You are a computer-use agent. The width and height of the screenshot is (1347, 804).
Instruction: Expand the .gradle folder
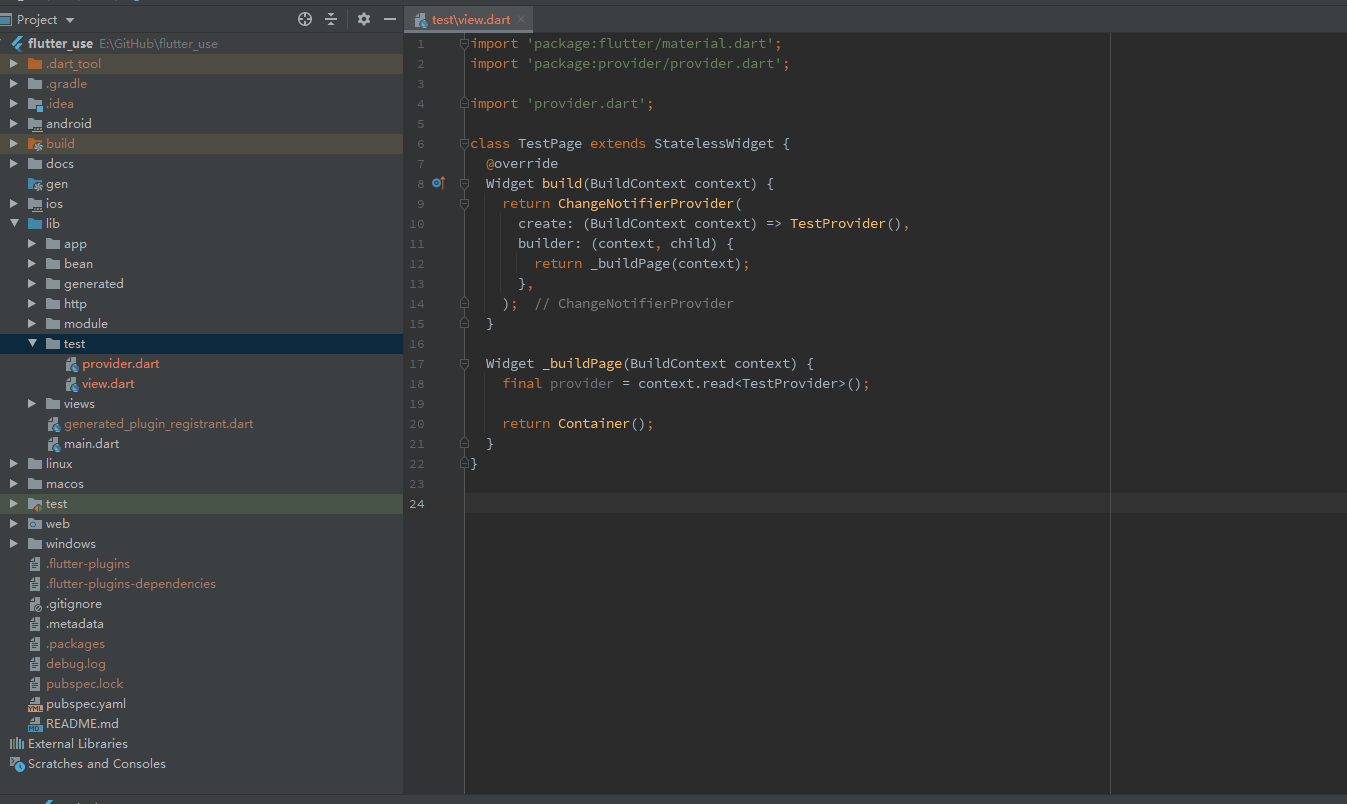(14, 84)
